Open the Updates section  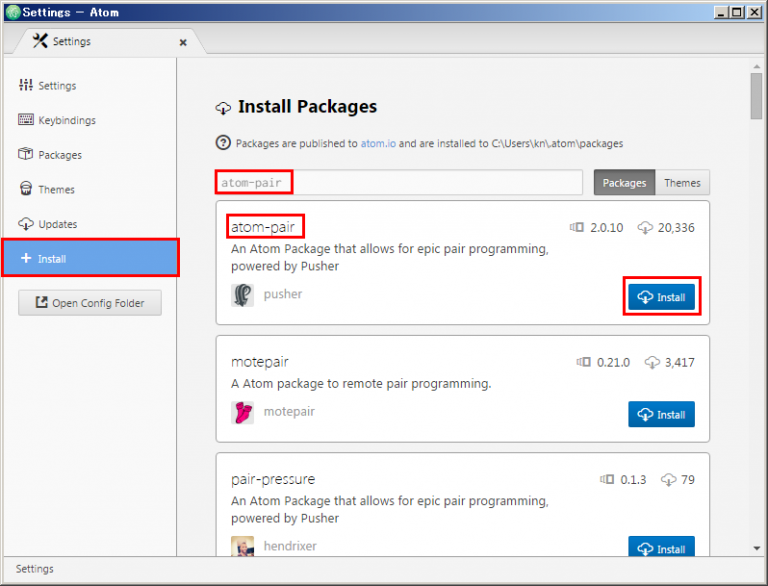point(57,224)
